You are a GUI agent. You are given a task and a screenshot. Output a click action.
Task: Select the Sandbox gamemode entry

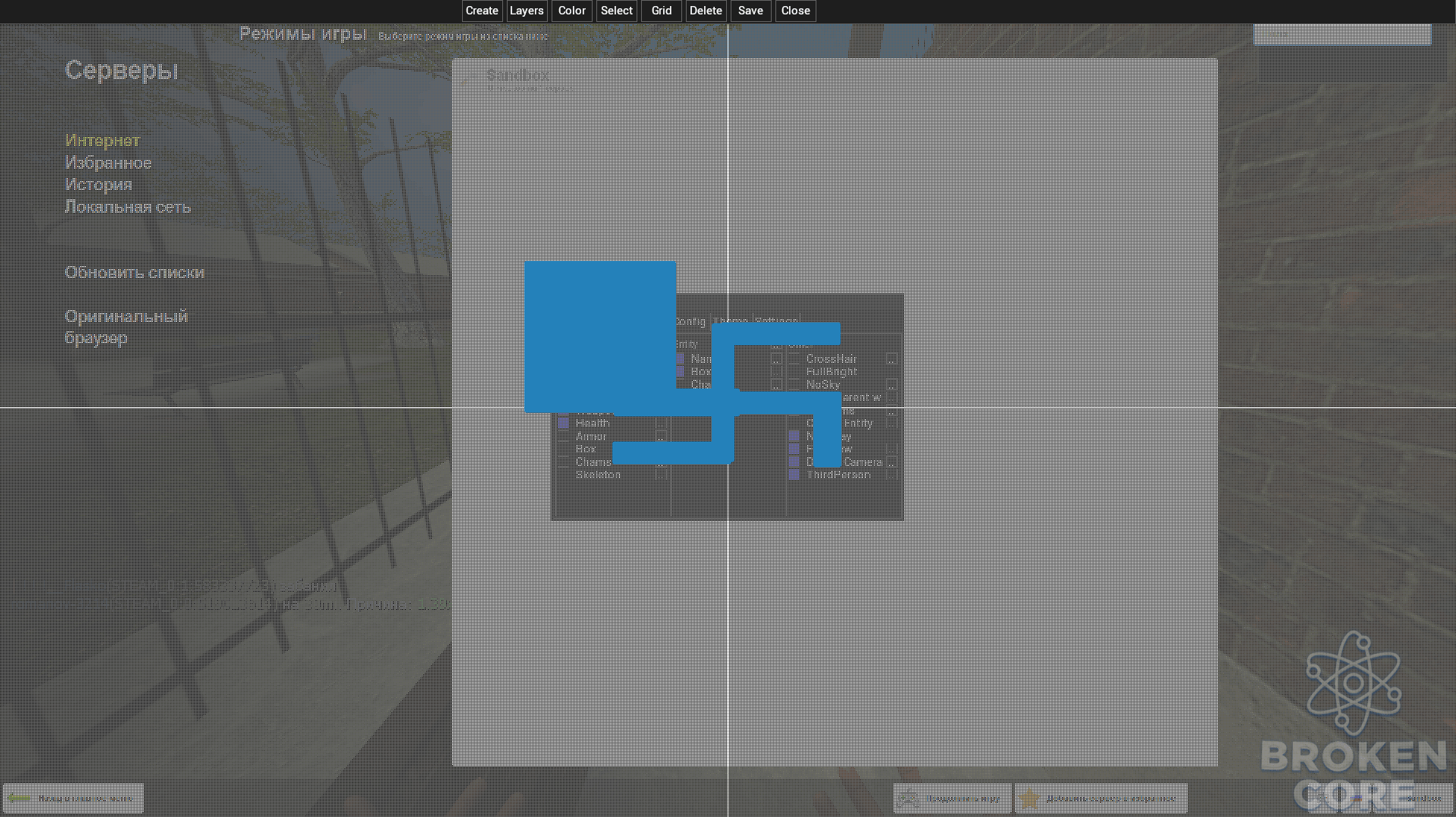point(517,75)
